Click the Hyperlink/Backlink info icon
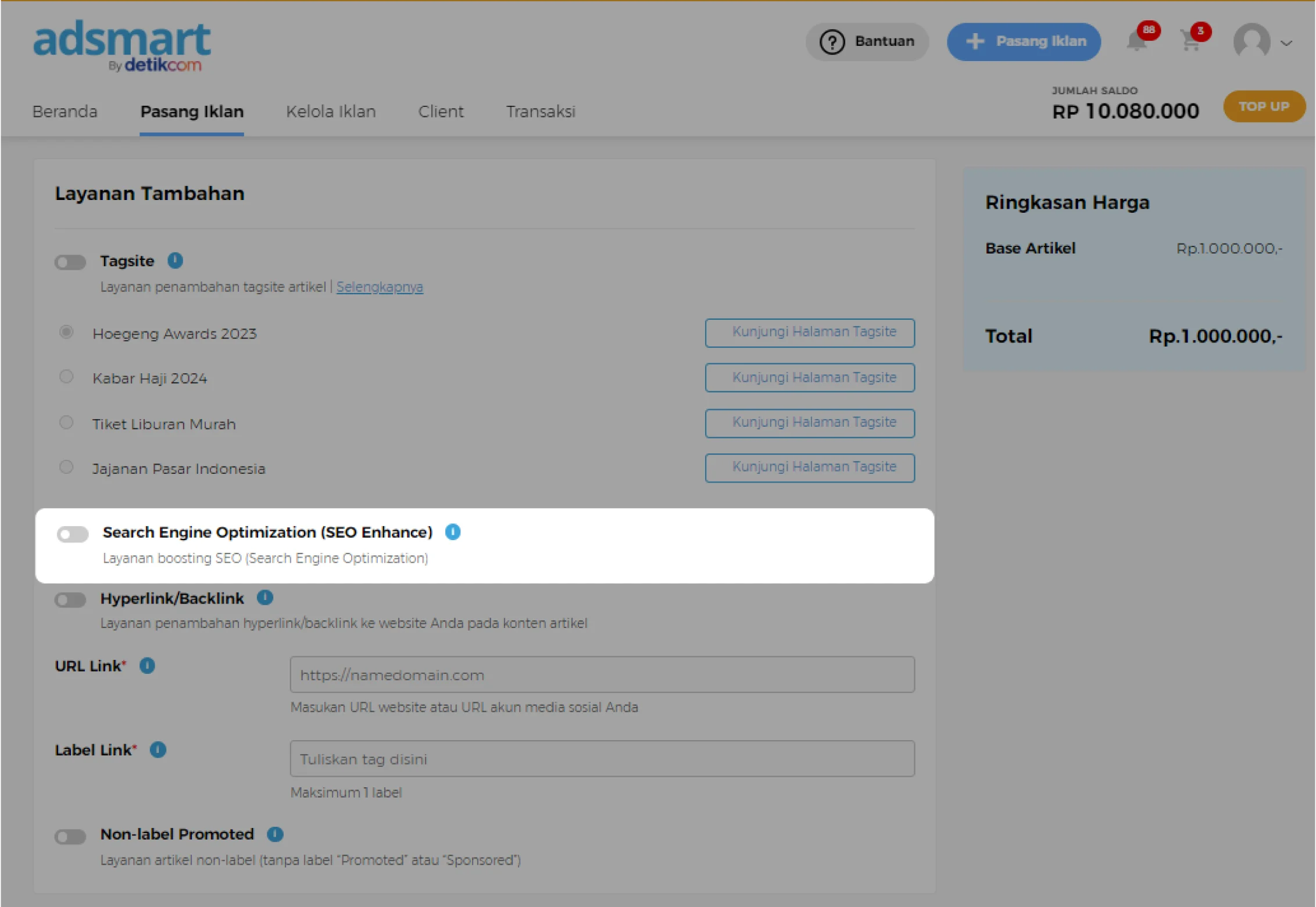 point(265,598)
